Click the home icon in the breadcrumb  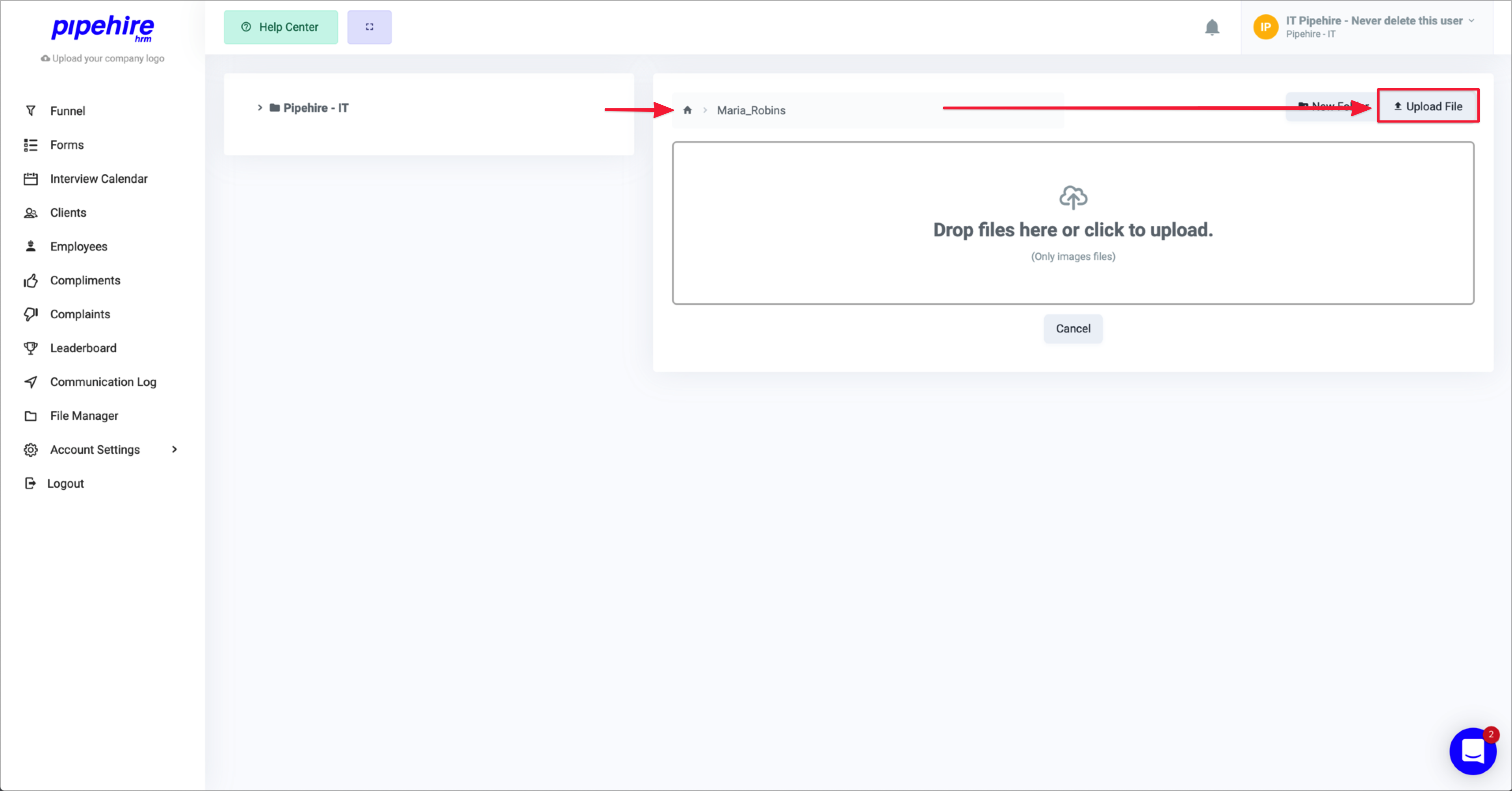point(687,110)
